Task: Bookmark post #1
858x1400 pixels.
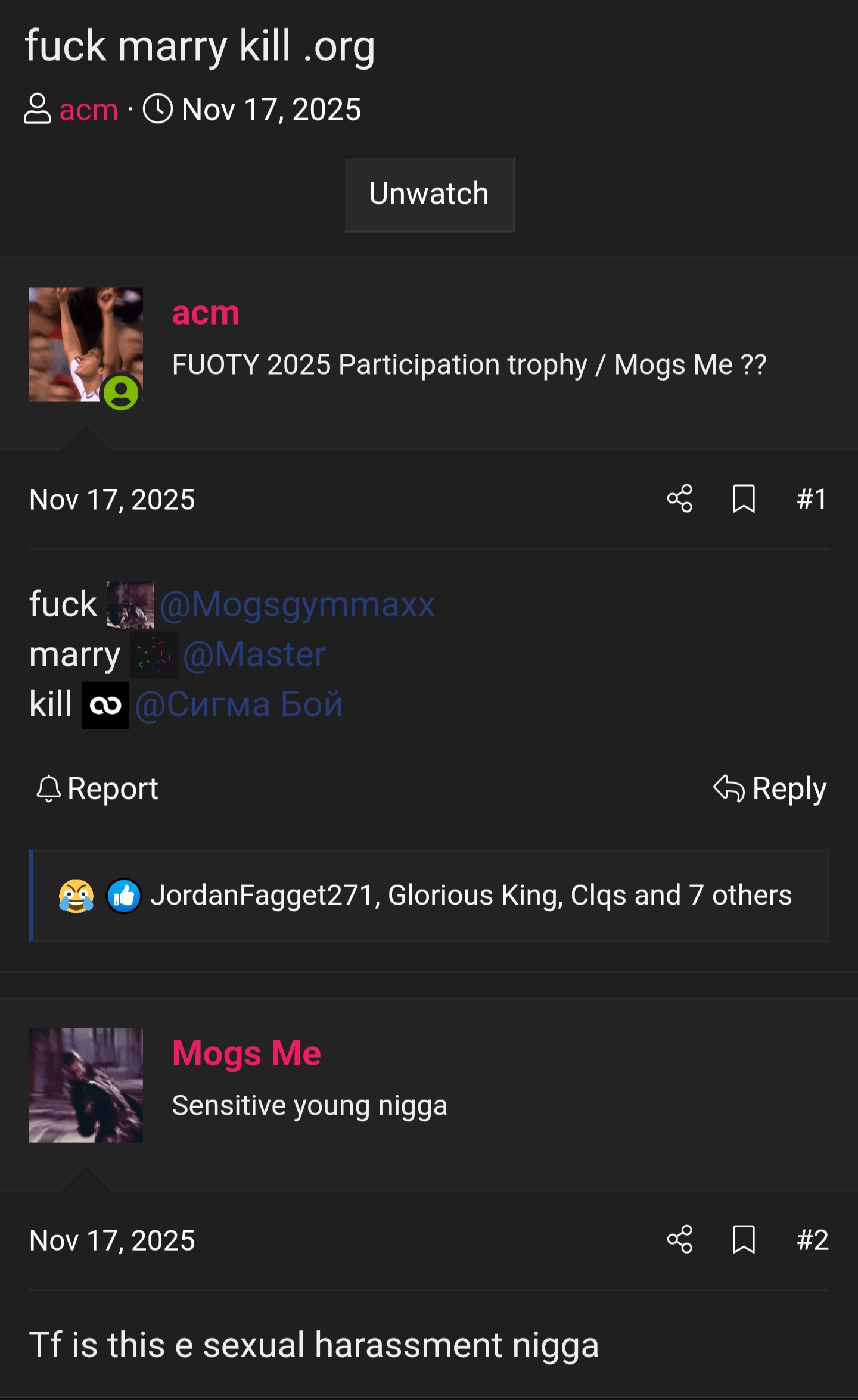Action: [744, 498]
